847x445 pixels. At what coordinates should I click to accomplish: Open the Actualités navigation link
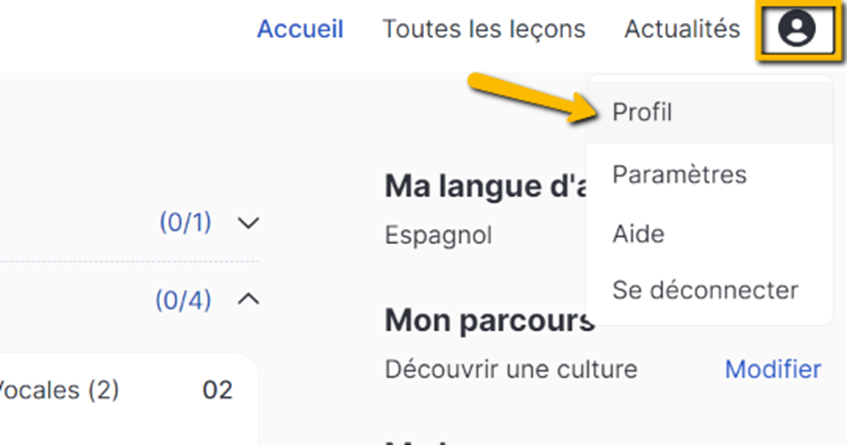pyautogui.click(x=682, y=29)
